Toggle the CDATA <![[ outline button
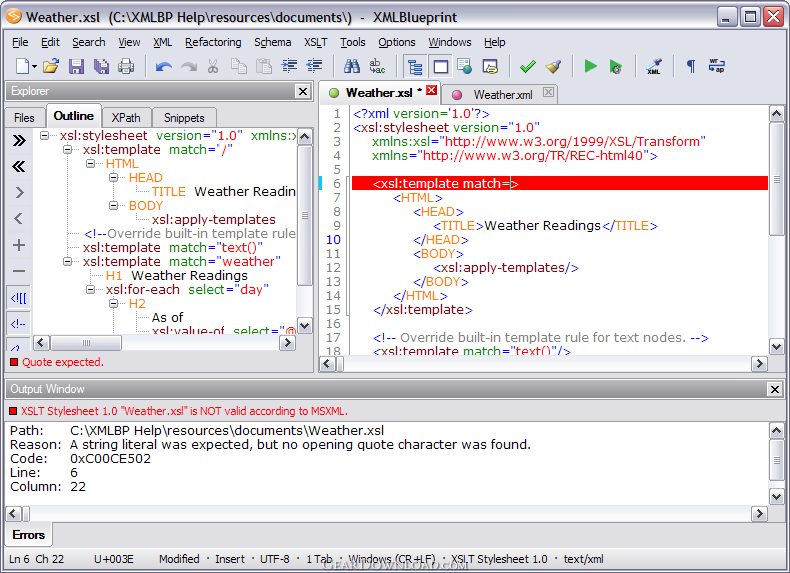This screenshot has height=573, width=790. click(19, 298)
